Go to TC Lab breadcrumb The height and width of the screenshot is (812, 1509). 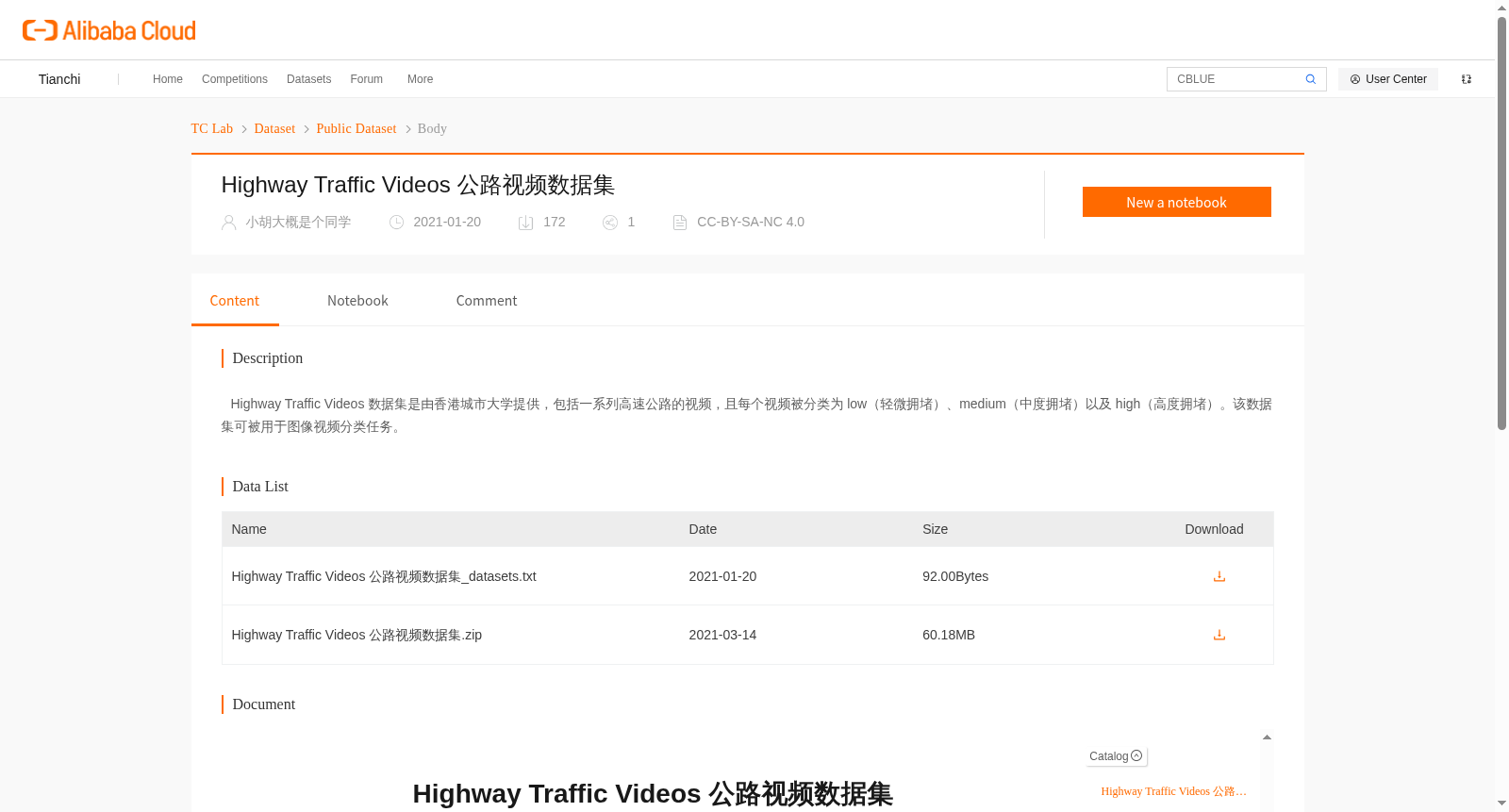pyautogui.click(x=212, y=128)
